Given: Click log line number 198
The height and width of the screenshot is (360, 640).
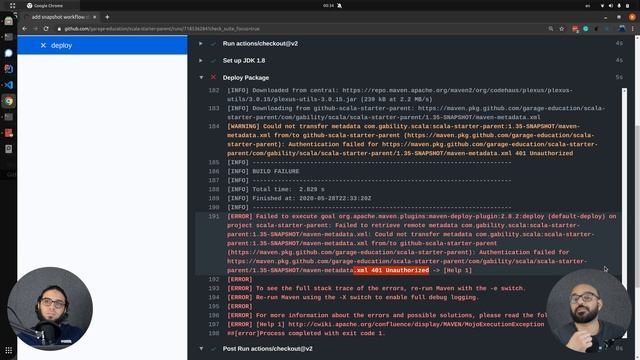Looking at the screenshot, I should click(x=214, y=333).
